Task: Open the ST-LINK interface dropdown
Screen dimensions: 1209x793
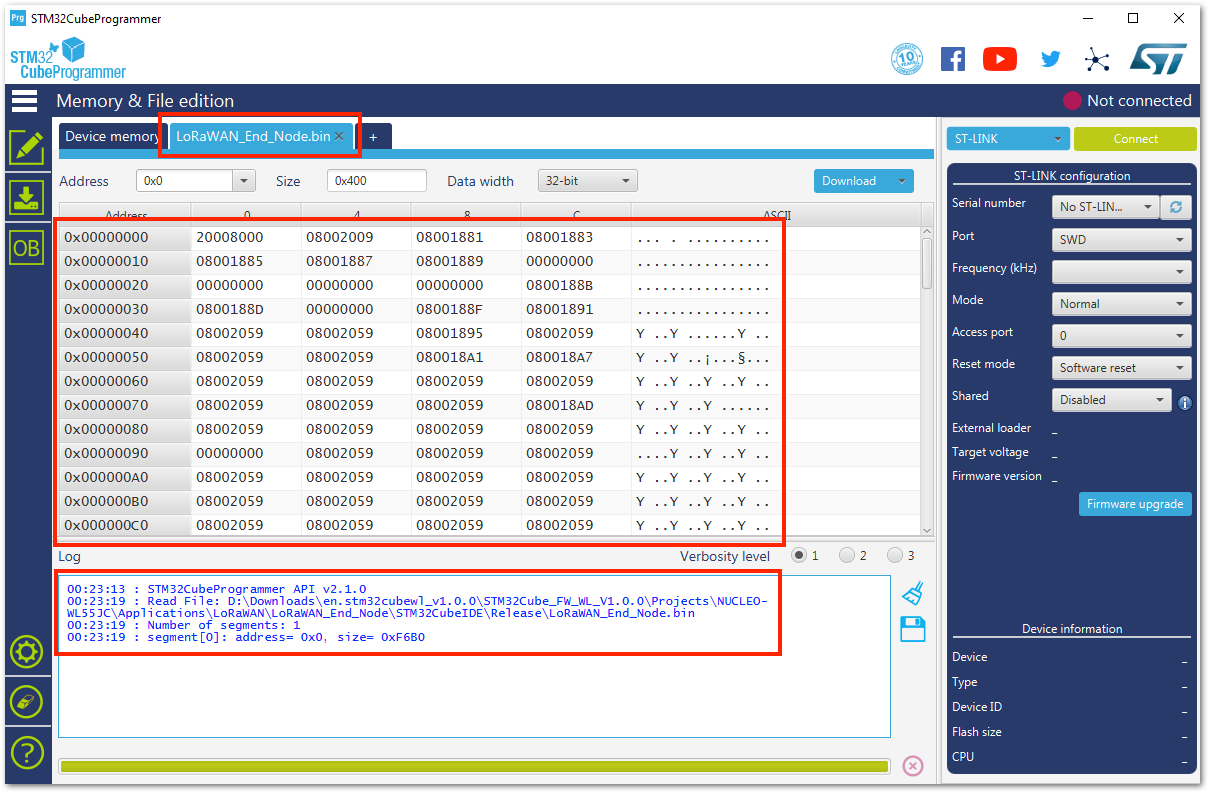Action: (1008, 139)
